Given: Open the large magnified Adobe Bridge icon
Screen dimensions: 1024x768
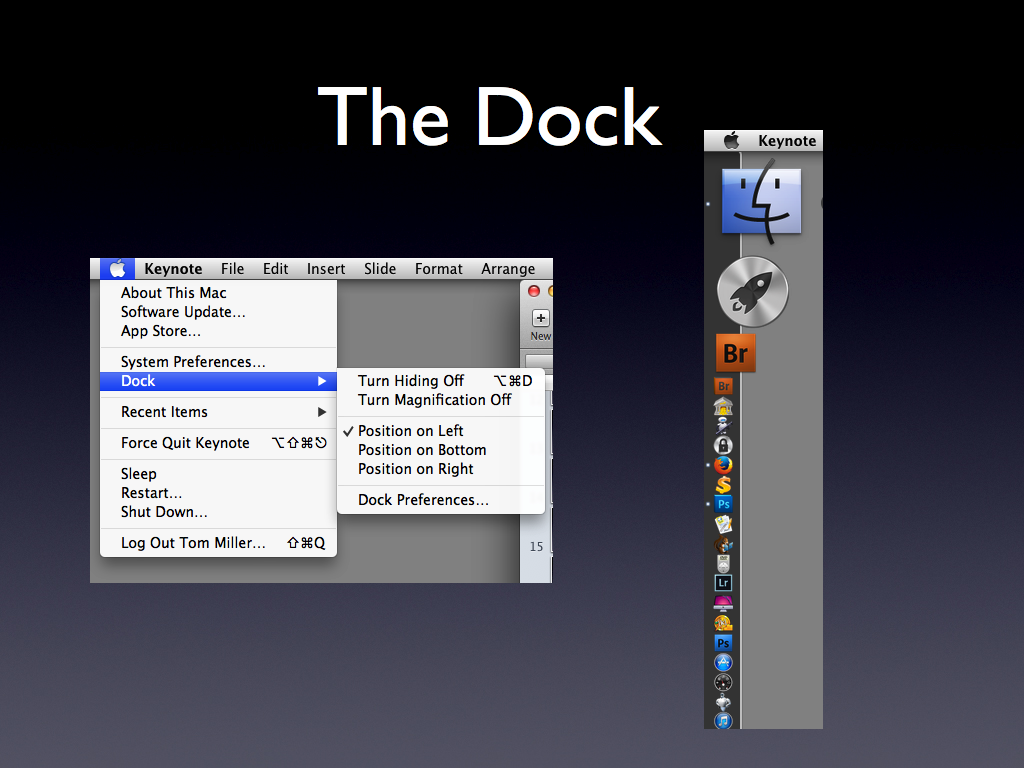Looking at the screenshot, I should pyautogui.click(x=735, y=353).
